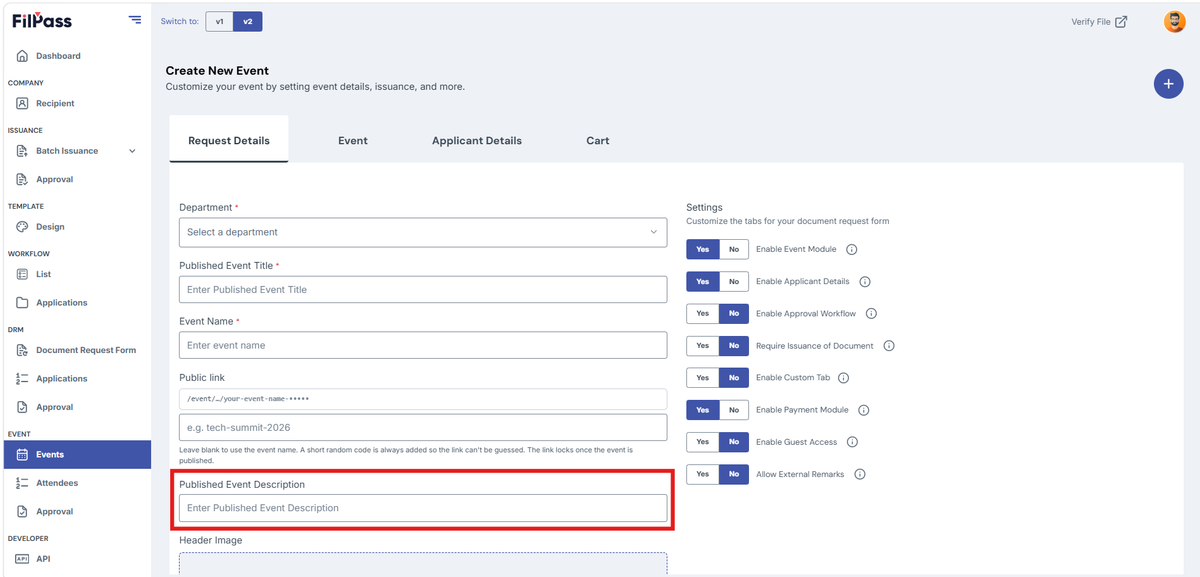1200x577 pixels.
Task: Click the Verify File external-link icon
Action: coord(1121,21)
